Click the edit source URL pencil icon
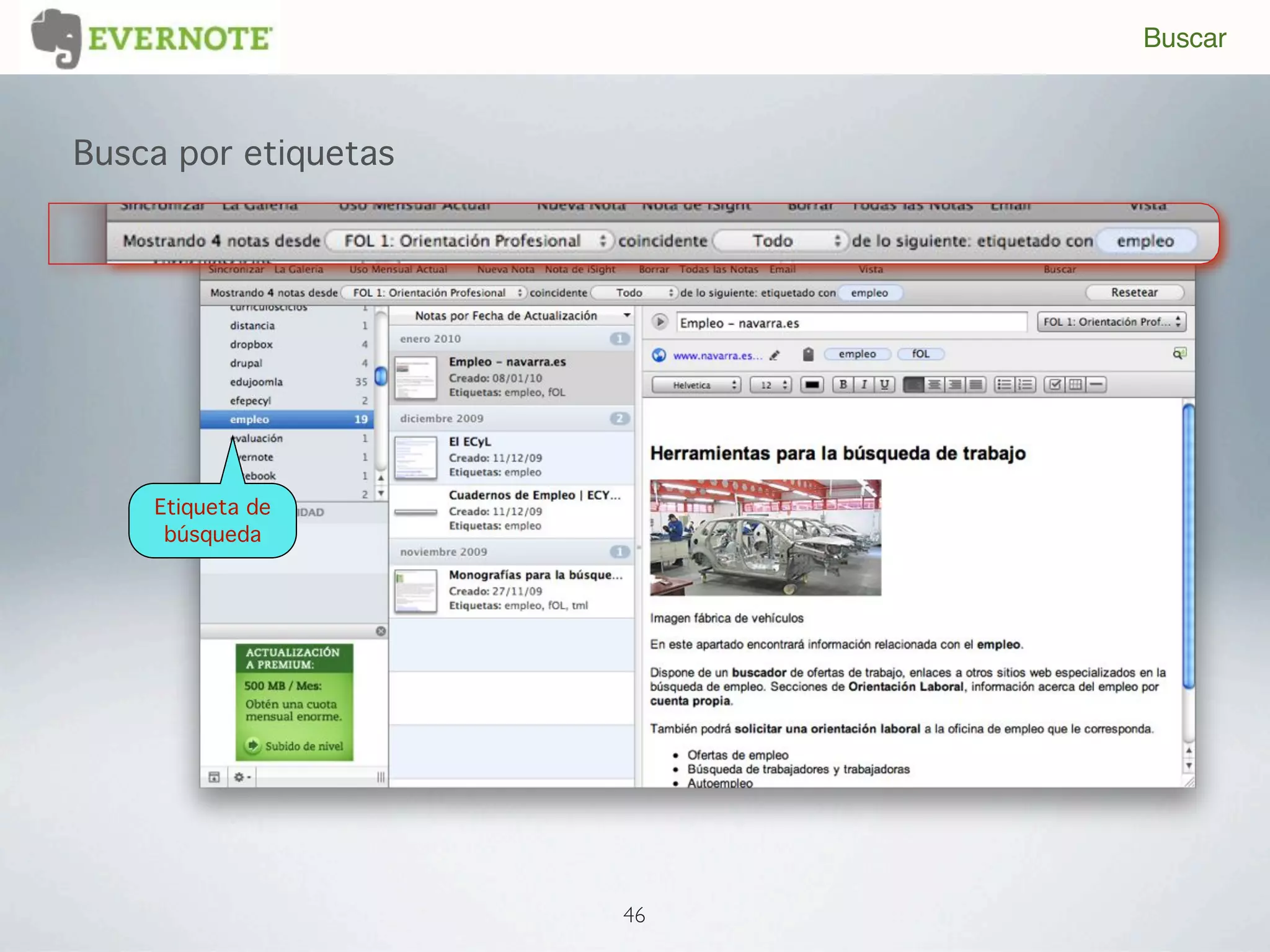This screenshot has height=952, width=1270. [774, 355]
